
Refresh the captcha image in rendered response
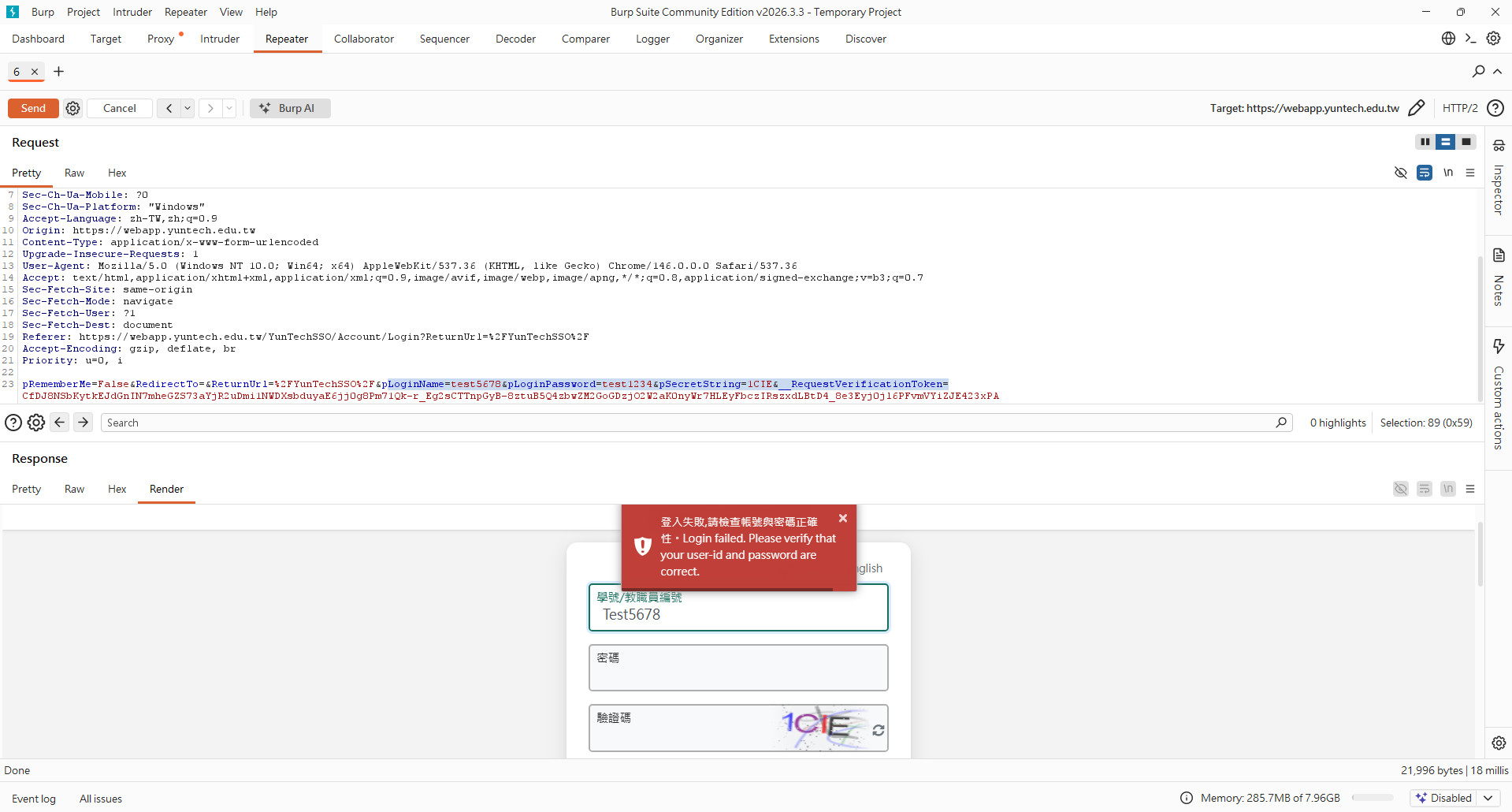tap(878, 731)
